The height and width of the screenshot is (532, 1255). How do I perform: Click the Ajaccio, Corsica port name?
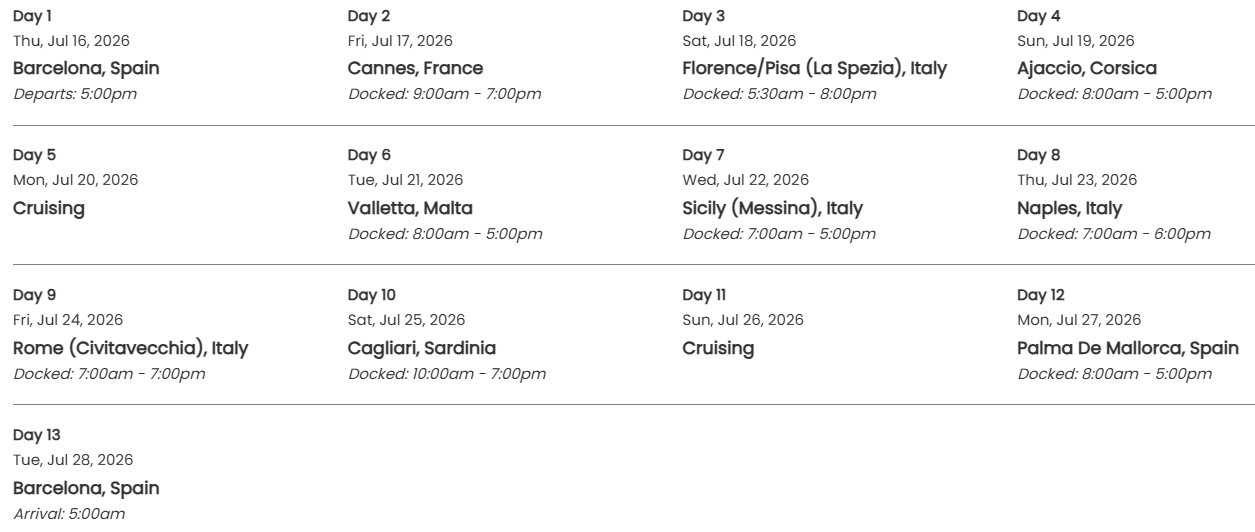click(x=1087, y=68)
